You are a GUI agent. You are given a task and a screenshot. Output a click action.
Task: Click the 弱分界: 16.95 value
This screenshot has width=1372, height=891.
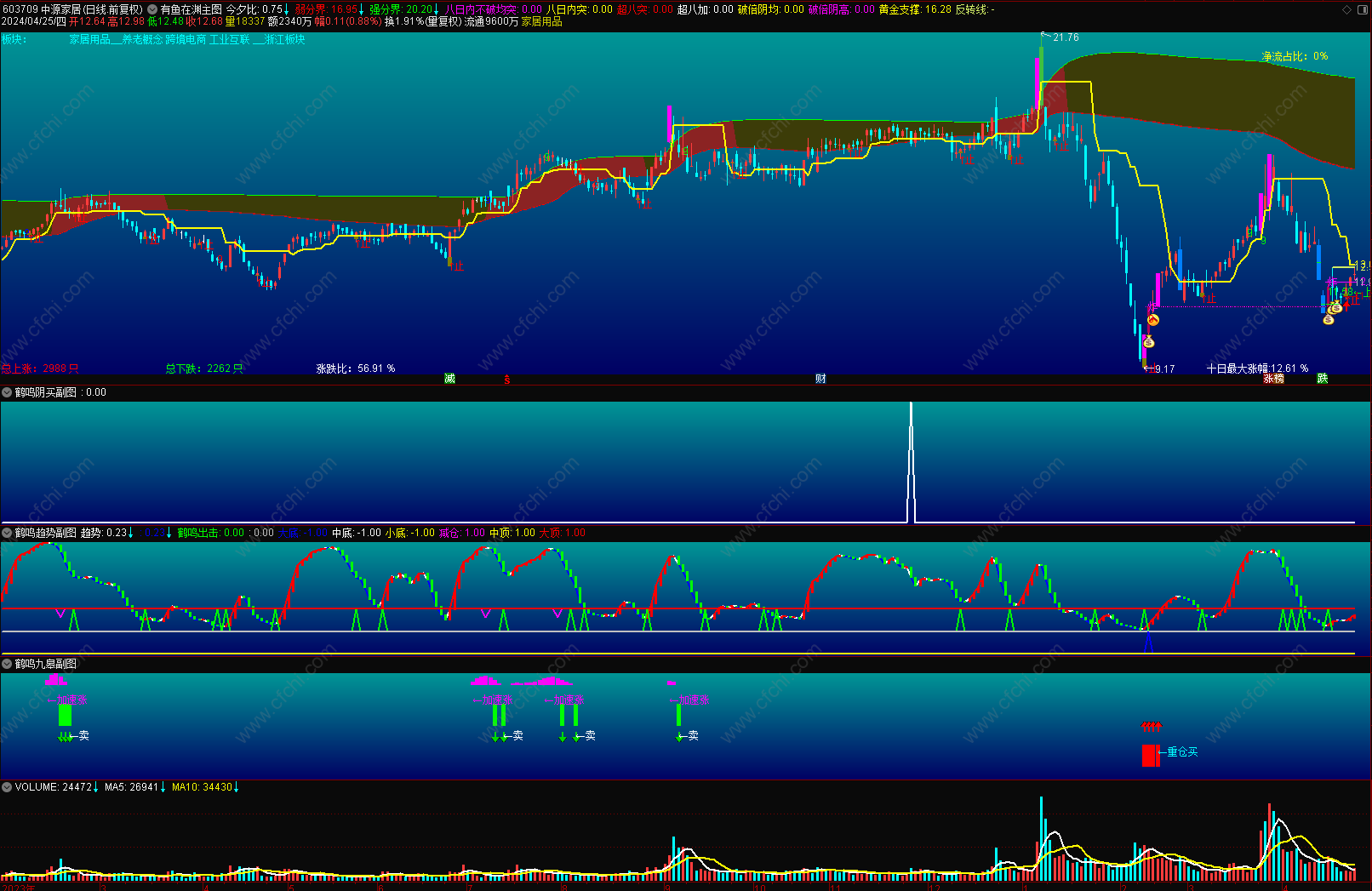pyautogui.click(x=327, y=9)
